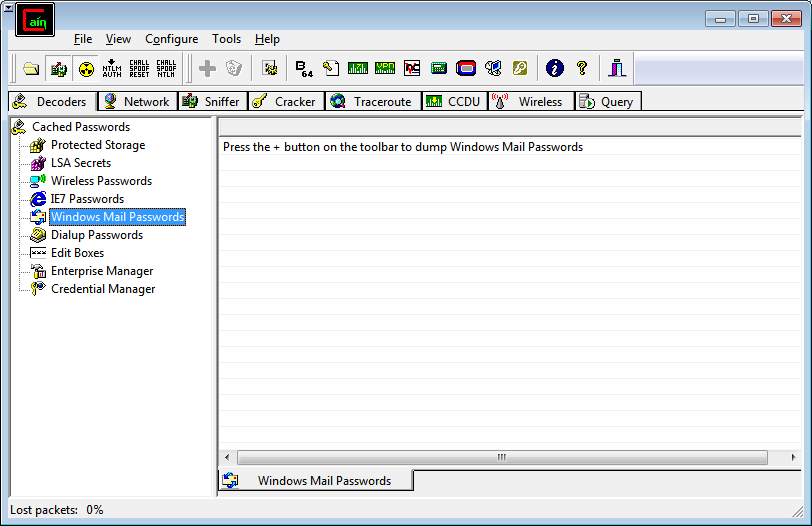Switch to the Cracker tab

285,101
